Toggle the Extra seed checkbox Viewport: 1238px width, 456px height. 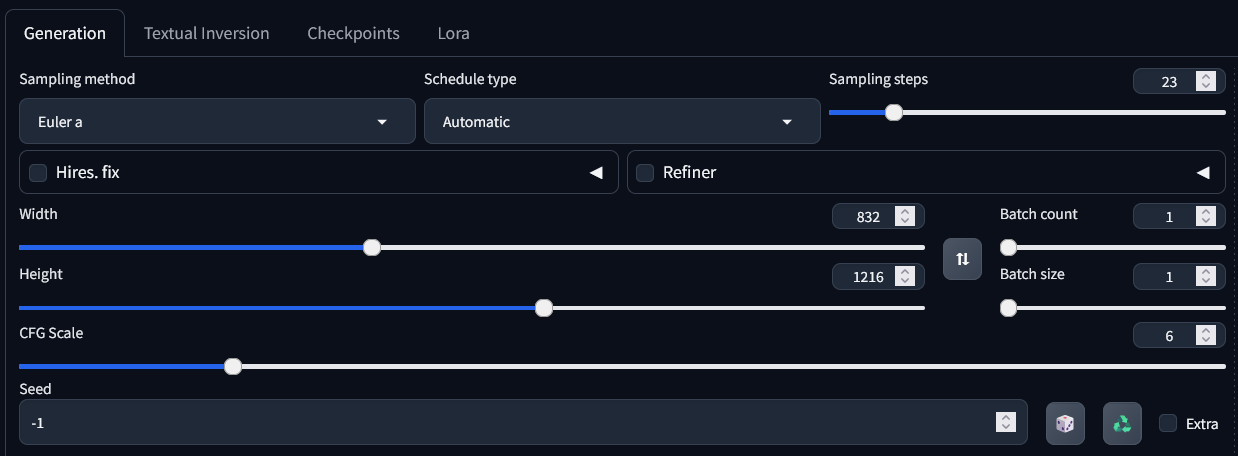tap(1167, 423)
